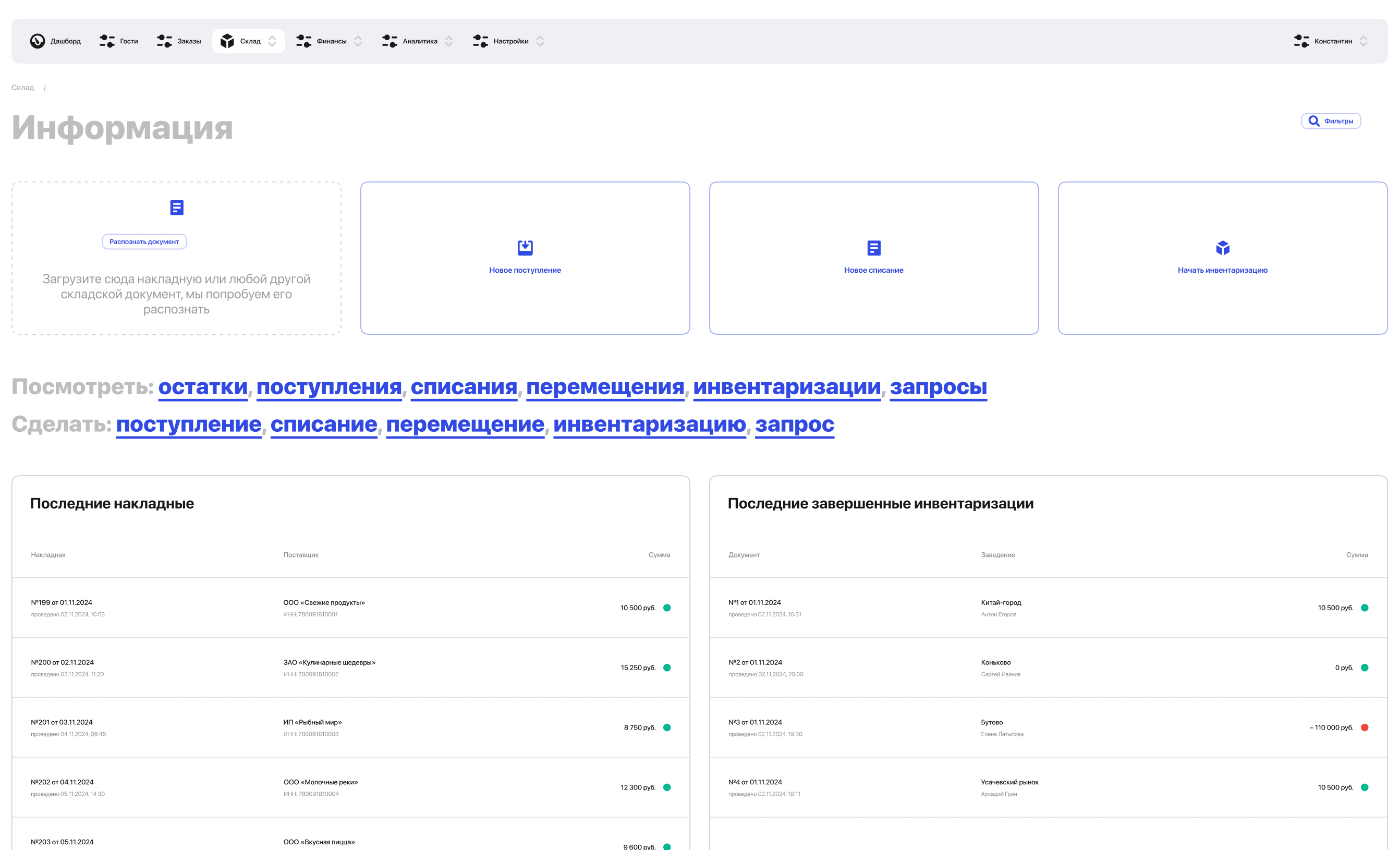
Task: Go to the Гости section
Action: (119, 41)
